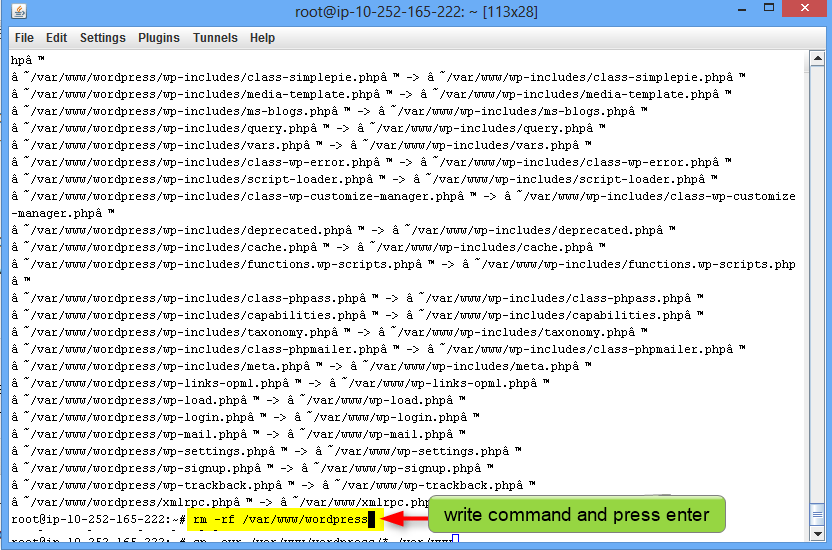Click the /var/www/wordpress/wp-includes/vars.php line

coord(301,145)
